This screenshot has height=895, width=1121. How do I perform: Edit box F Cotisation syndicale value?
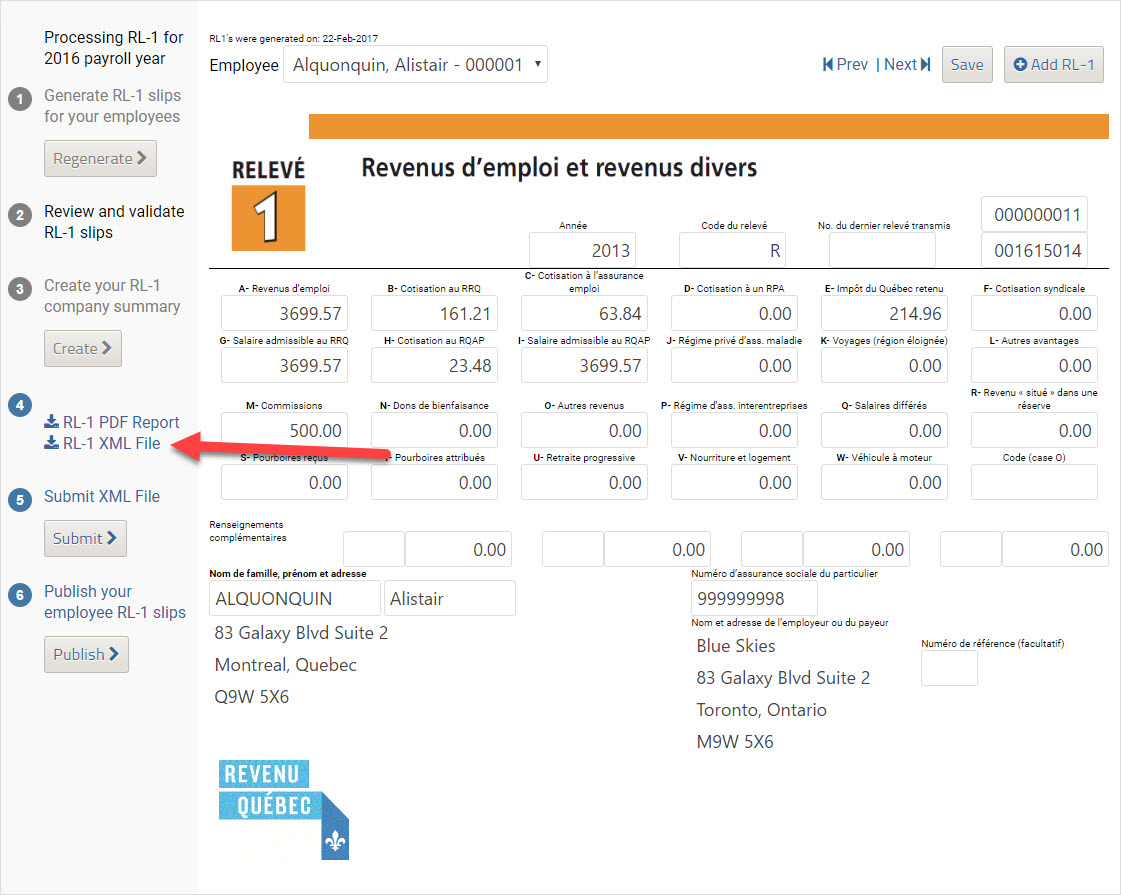[x=1034, y=313]
